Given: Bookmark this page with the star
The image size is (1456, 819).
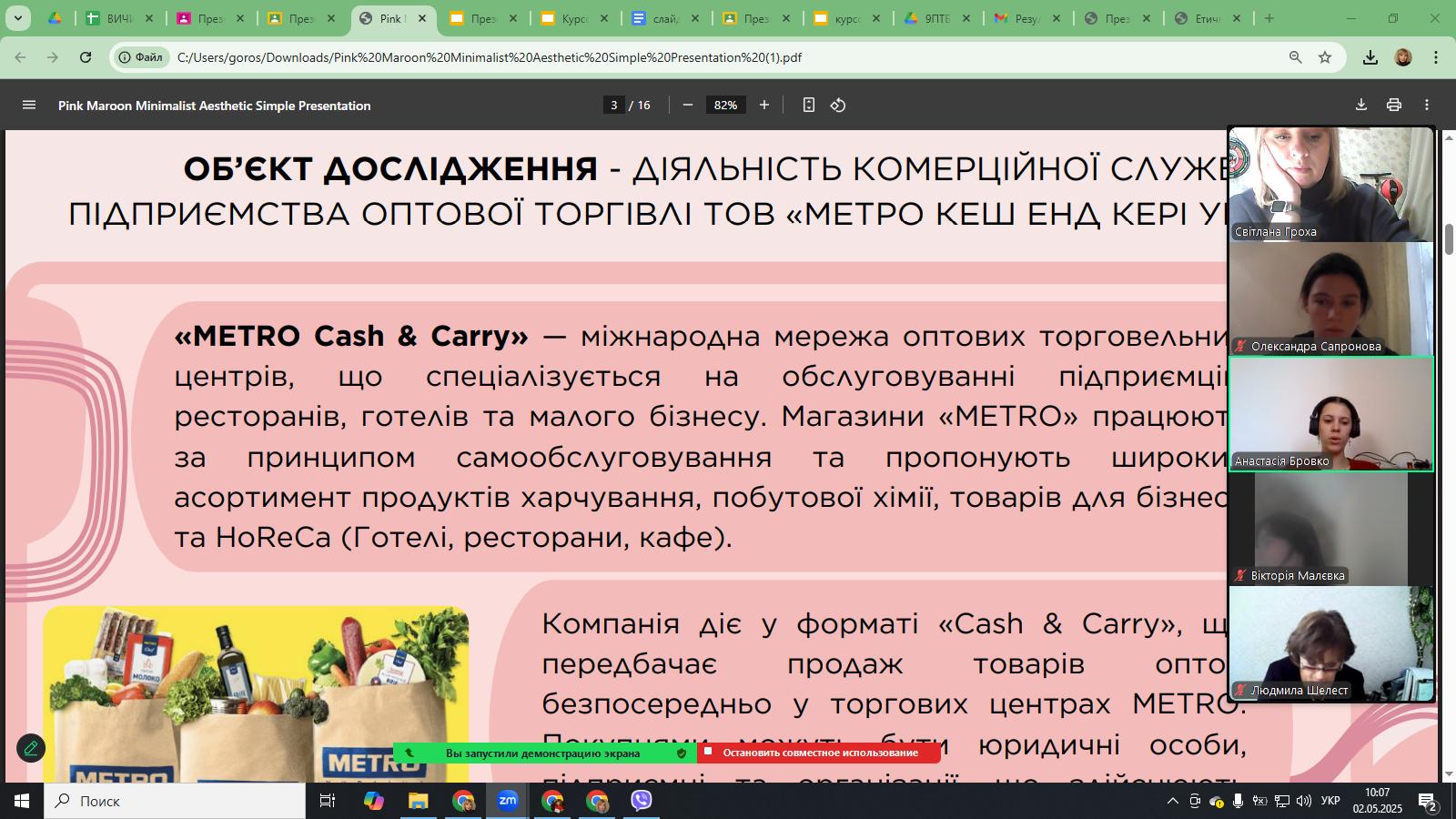Looking at the screenshot, I should [x=1325, y=57].
